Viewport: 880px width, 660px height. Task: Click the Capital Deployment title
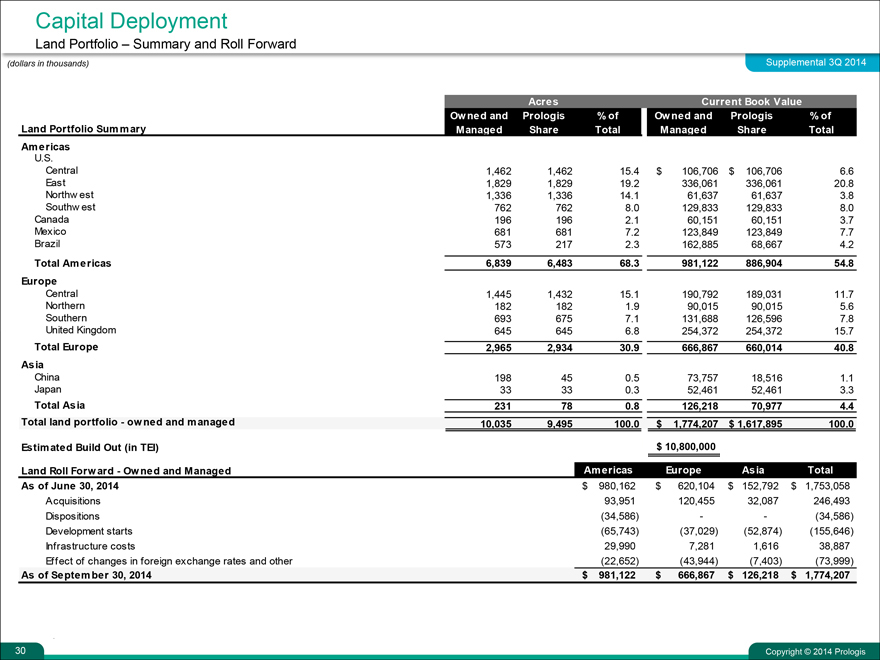131,20
